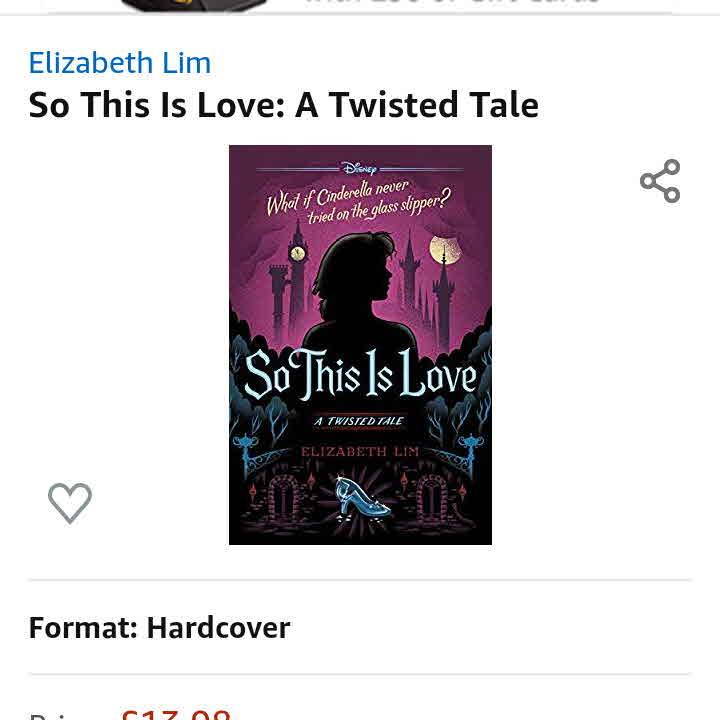The image size is (720, 720).
Task: Add book to wishlist with heart icon
Action: tap(70, 503)
